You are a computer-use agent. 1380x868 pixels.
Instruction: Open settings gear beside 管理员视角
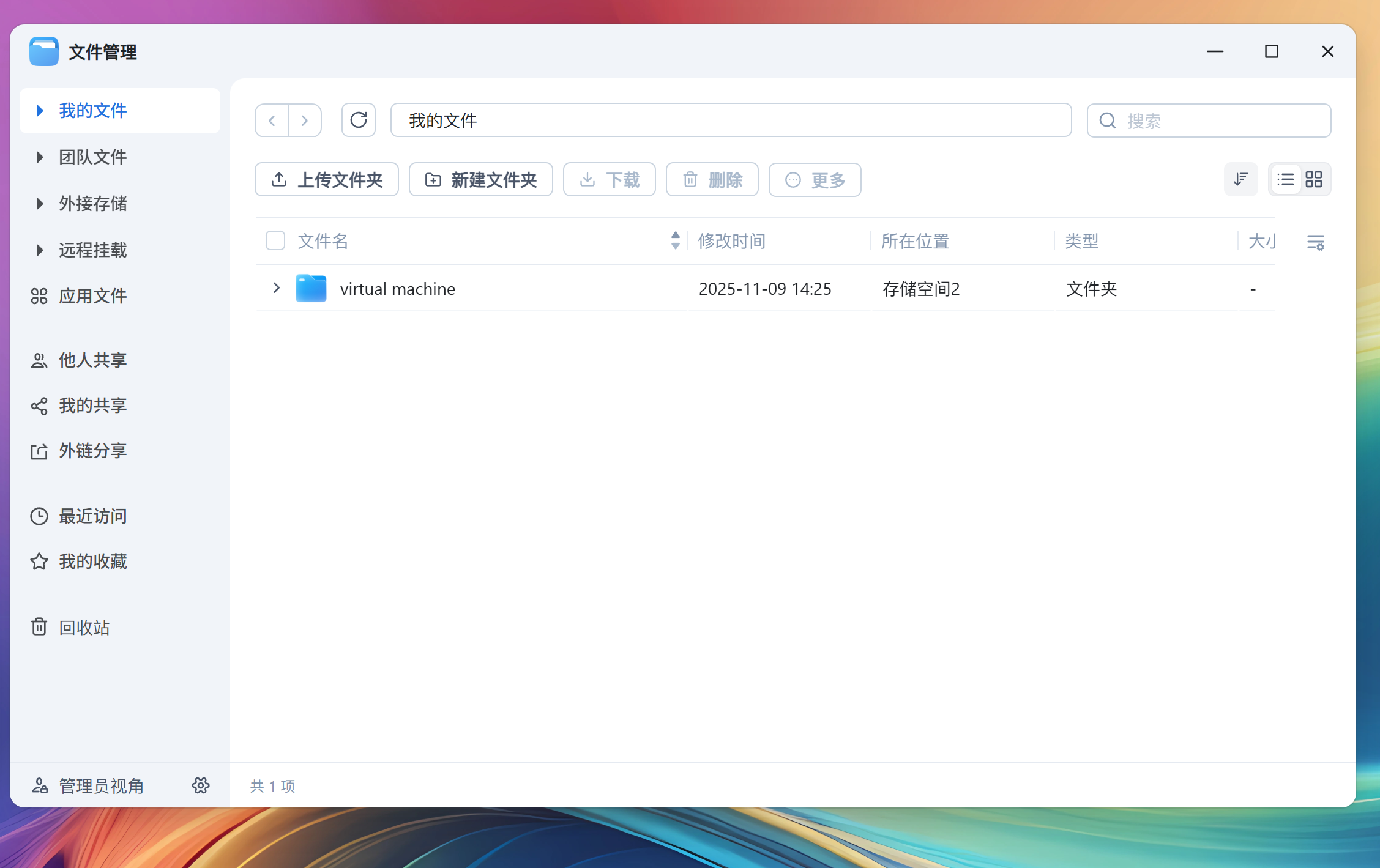coord(201,785)
